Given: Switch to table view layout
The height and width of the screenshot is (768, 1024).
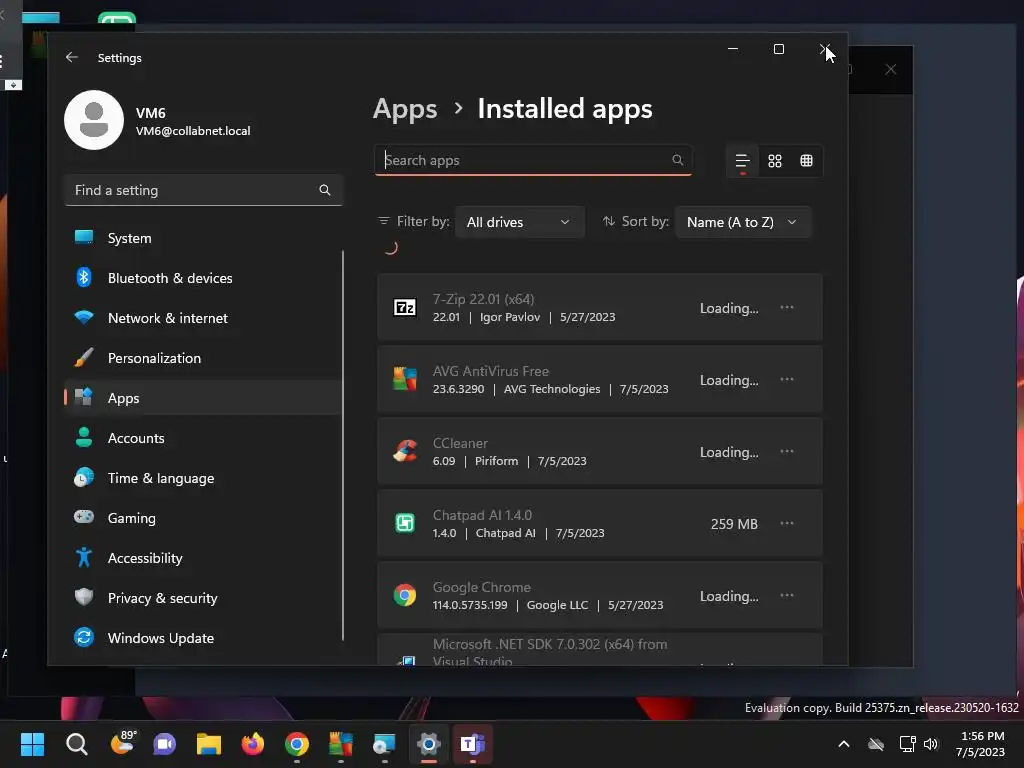Looking at the screenshot, I should point(807,161).
